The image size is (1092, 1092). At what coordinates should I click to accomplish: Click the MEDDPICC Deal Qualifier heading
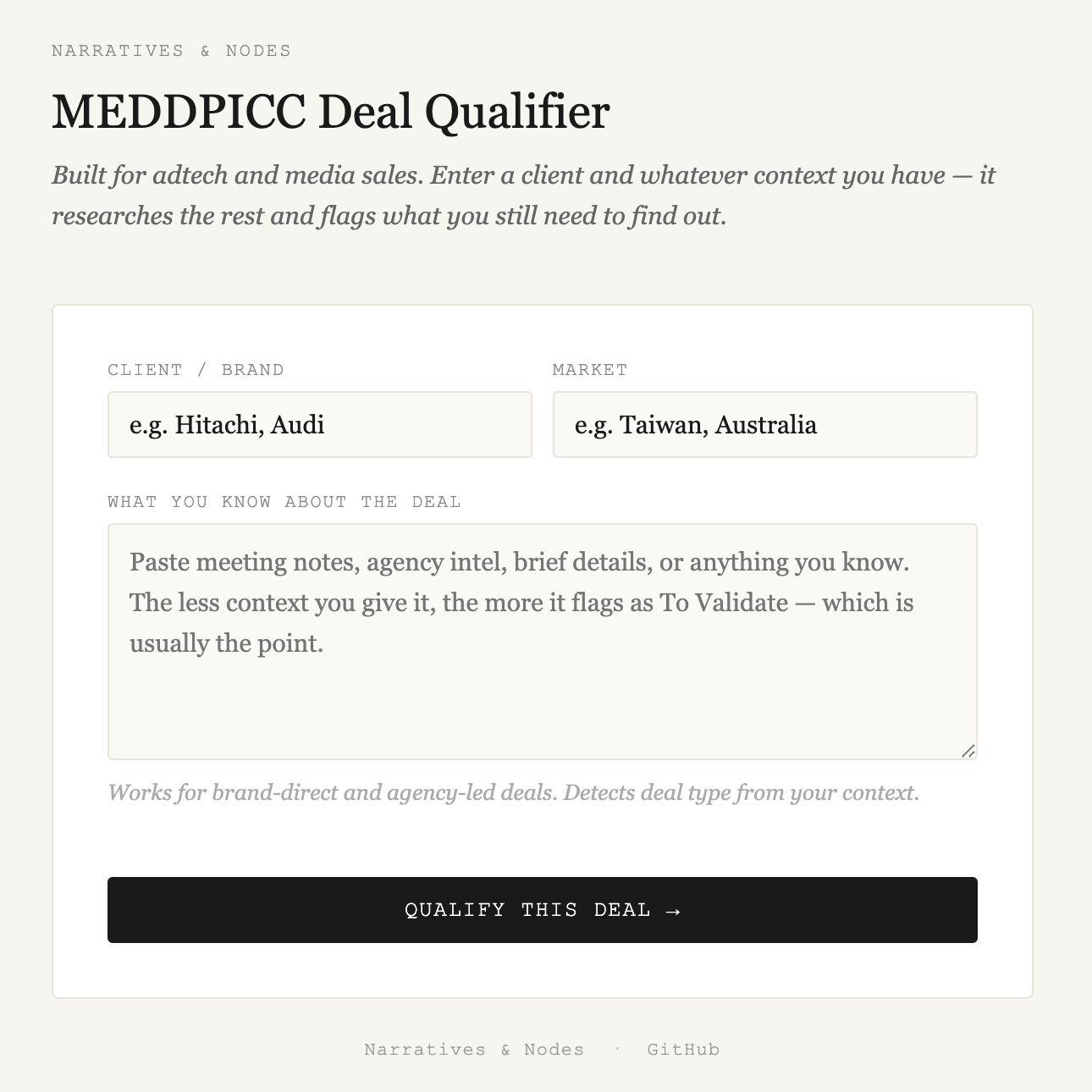pyautogui.click(x=331, y=112)
